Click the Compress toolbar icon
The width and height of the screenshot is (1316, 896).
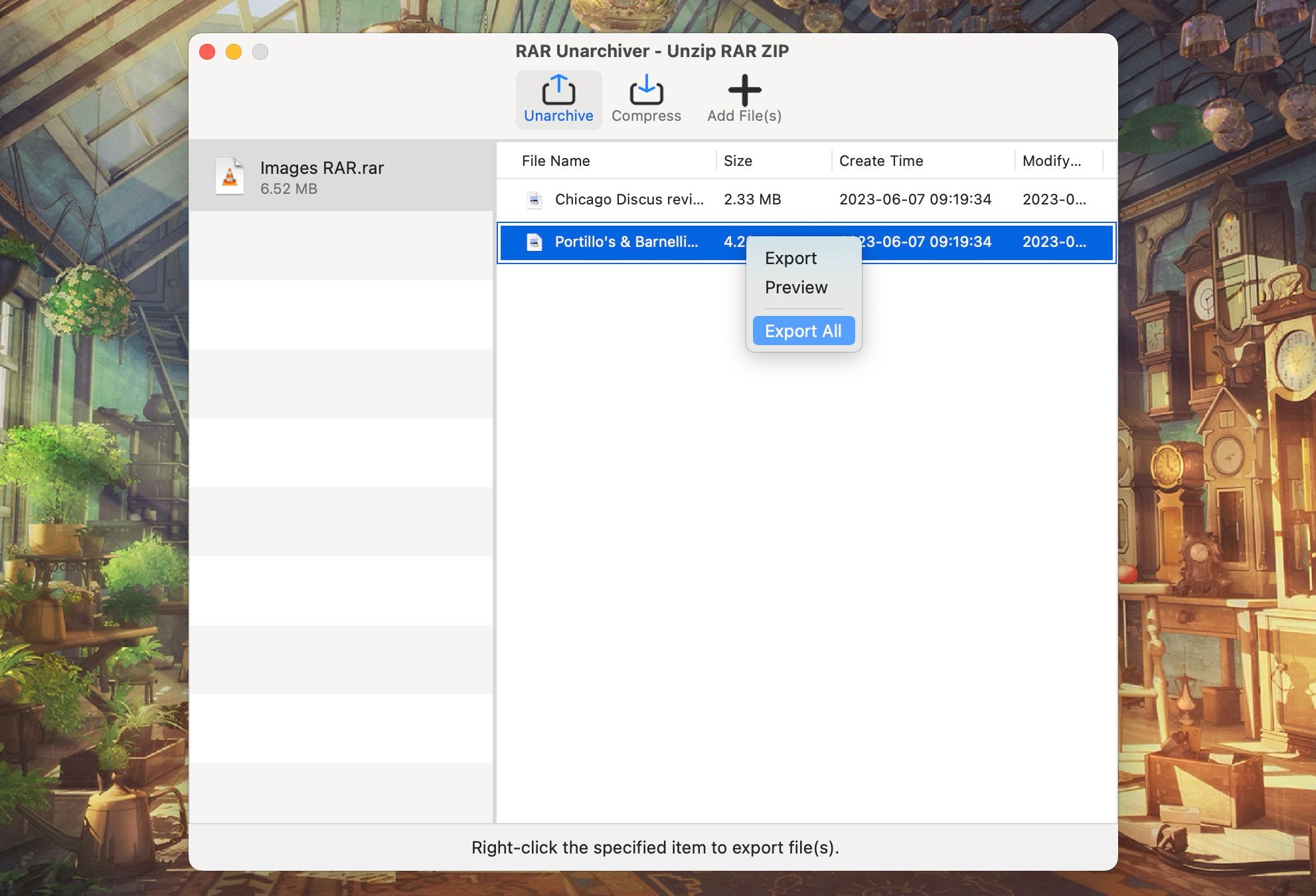tap(646, 91)
